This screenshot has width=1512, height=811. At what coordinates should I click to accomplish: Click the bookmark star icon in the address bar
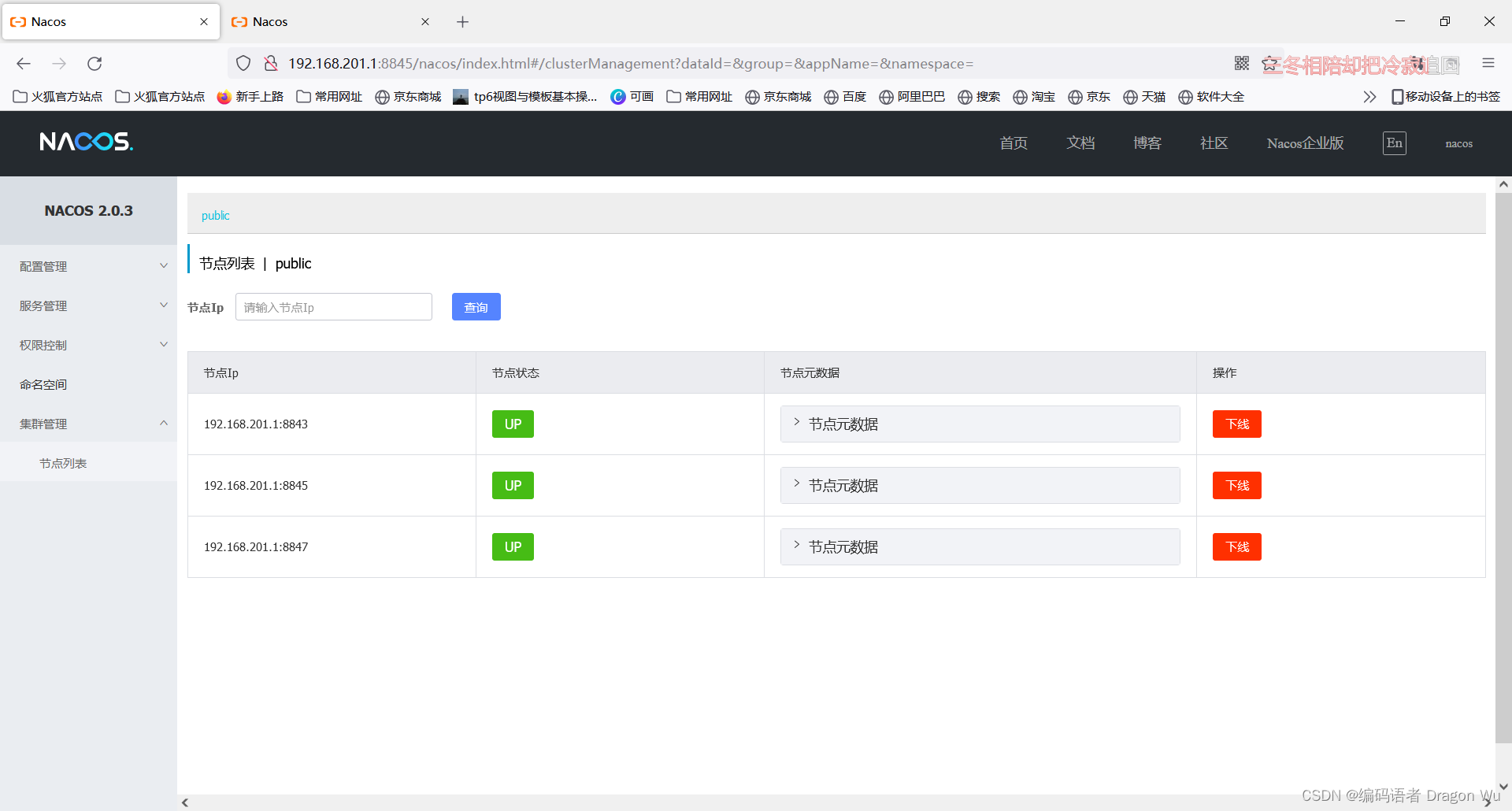[x=1270, y=64]
